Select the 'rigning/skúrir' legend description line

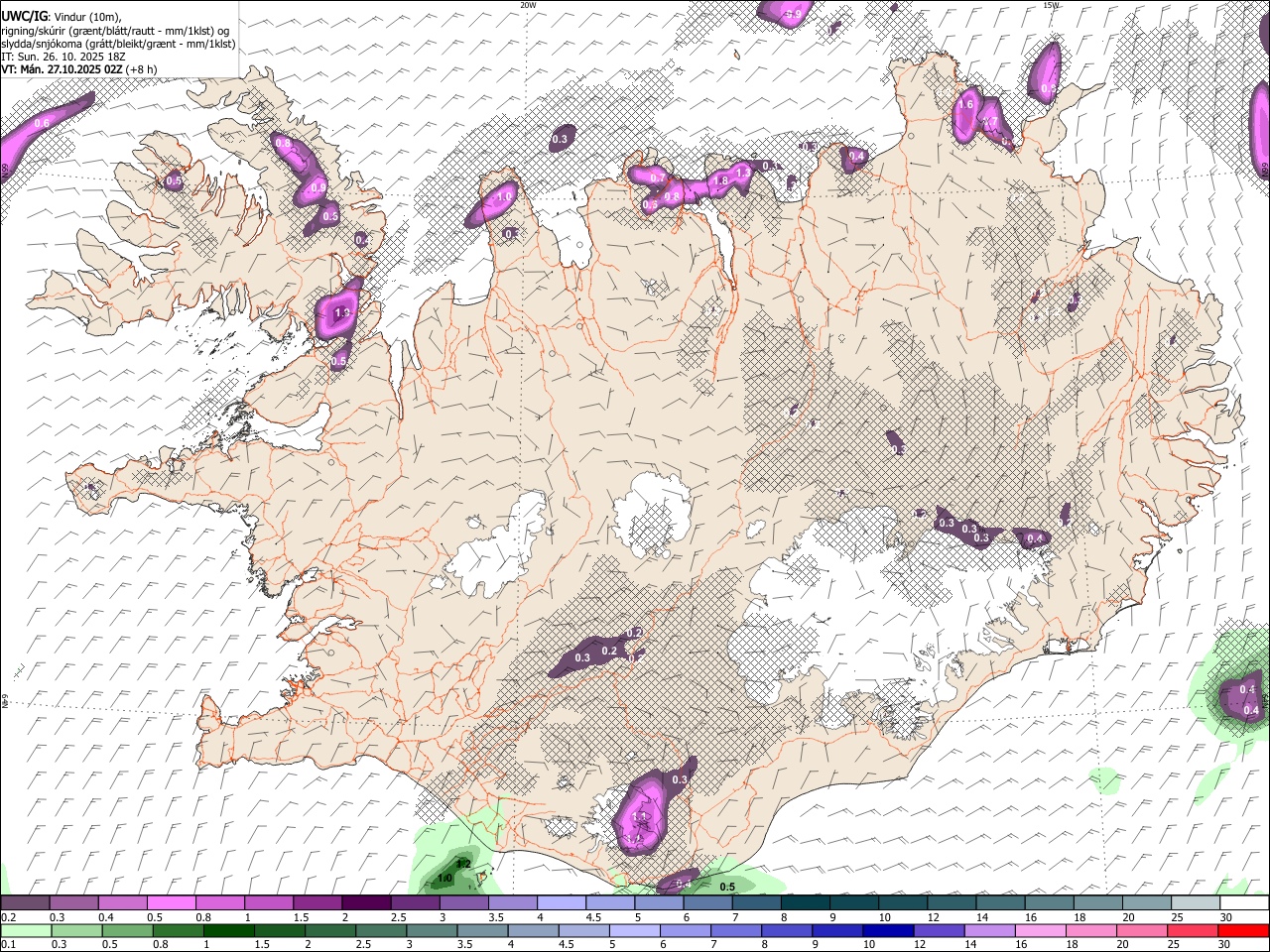coord(115,31)
